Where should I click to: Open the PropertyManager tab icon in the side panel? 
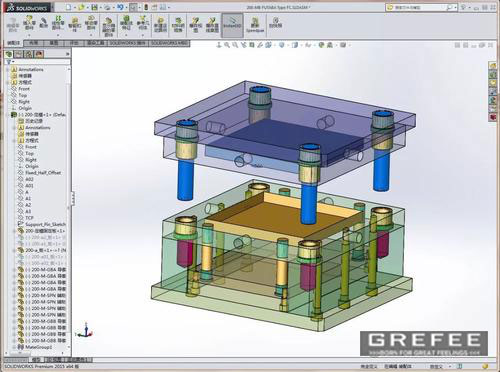click(19, 54)
